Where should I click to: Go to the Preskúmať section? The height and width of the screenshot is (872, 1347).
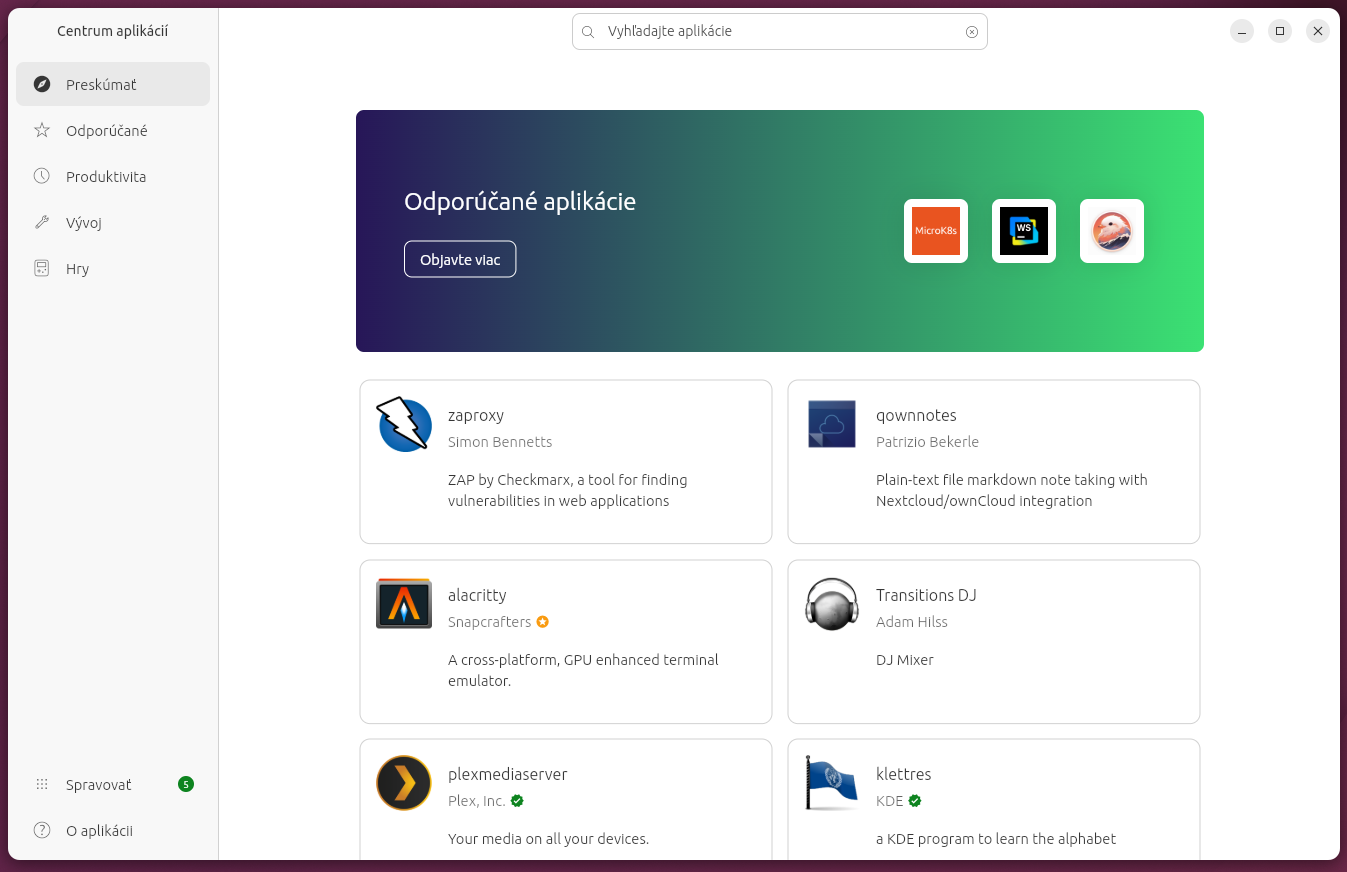pyautogui.click(x=113, y=84)
